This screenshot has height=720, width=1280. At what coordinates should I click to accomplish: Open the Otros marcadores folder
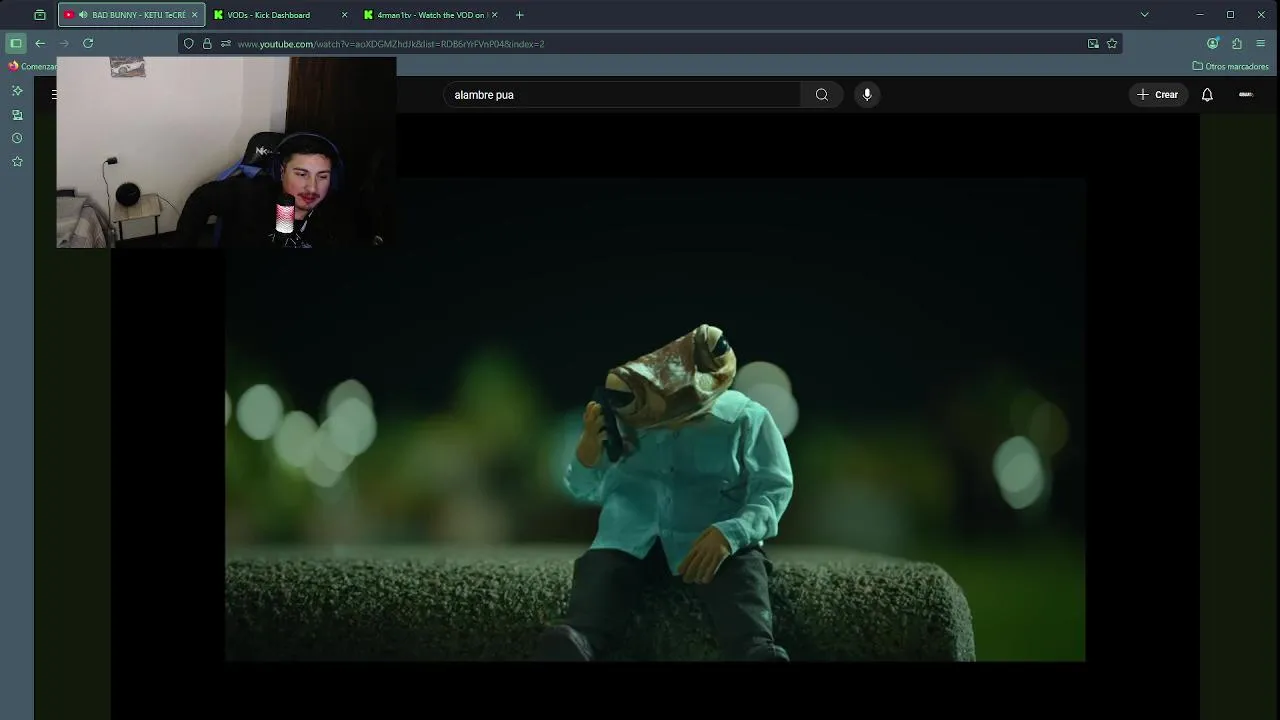[x=1231, y=66]
